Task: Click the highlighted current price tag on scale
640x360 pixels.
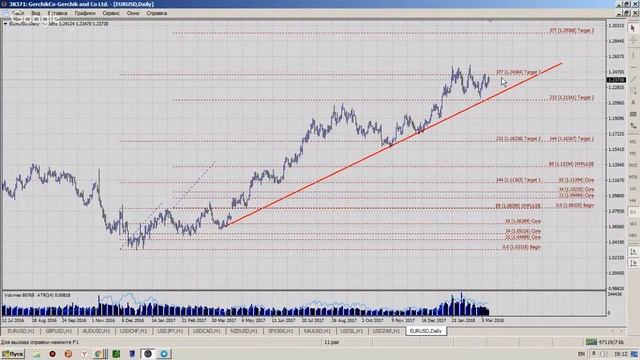Action: tap(616, 80)
